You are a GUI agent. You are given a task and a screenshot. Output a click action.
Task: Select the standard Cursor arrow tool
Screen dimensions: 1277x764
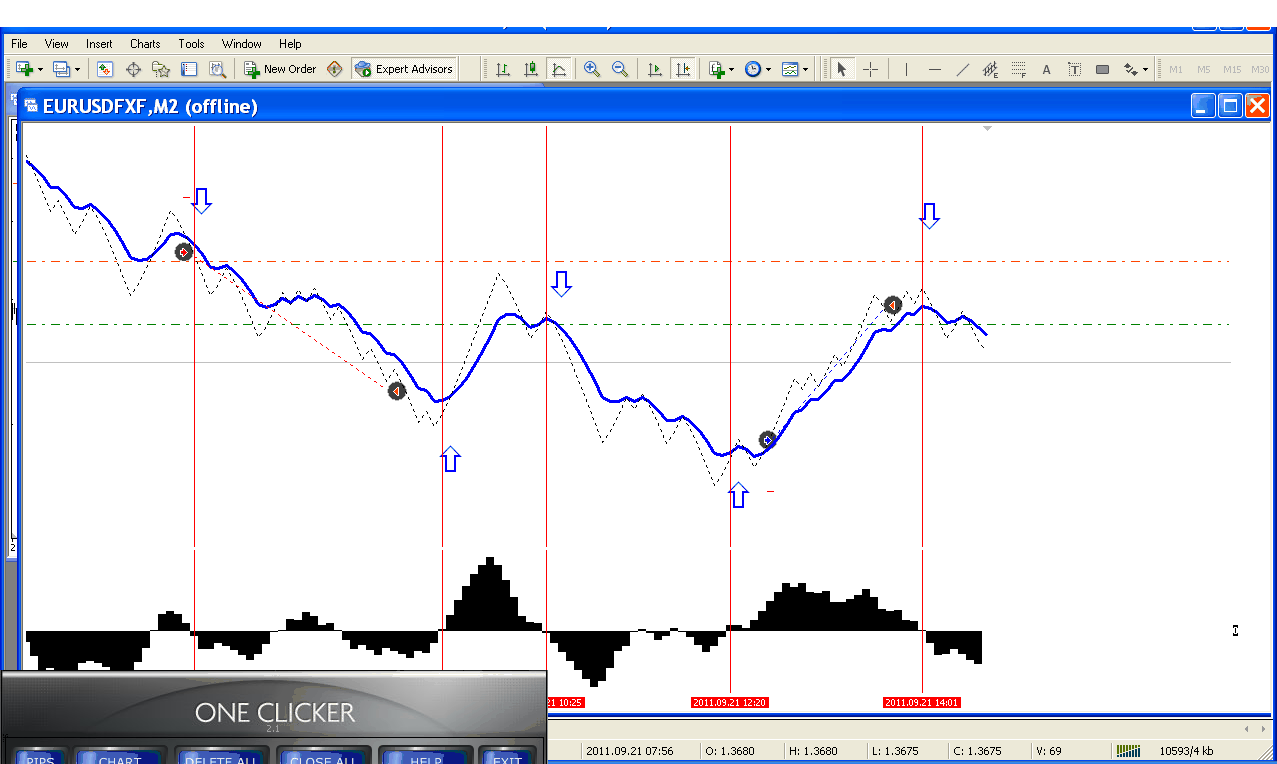coord(841,69)
